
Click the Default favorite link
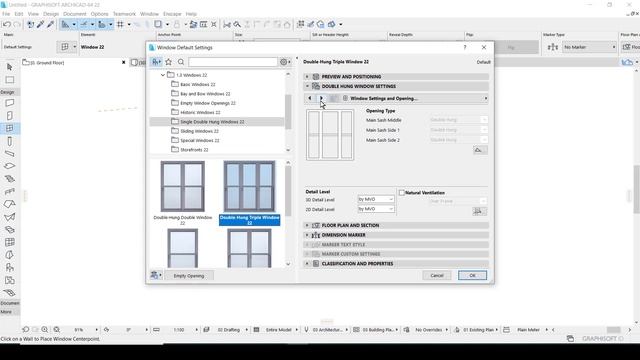click(x=484, y=62)
